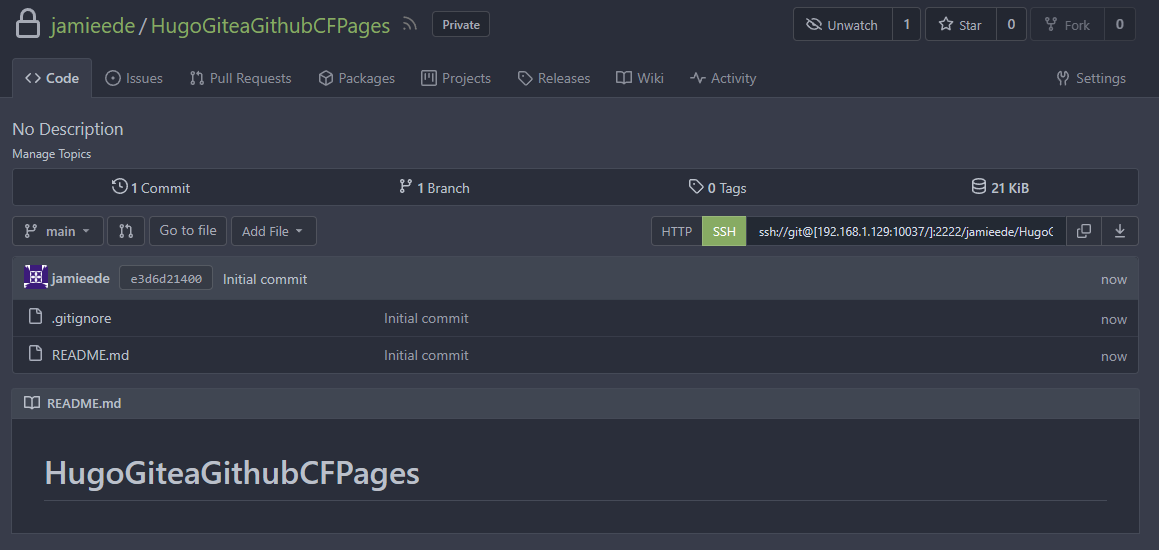Screen dimensions: 1159x550
Task: Open the 1 Commit history link
Action: (151, 187)
